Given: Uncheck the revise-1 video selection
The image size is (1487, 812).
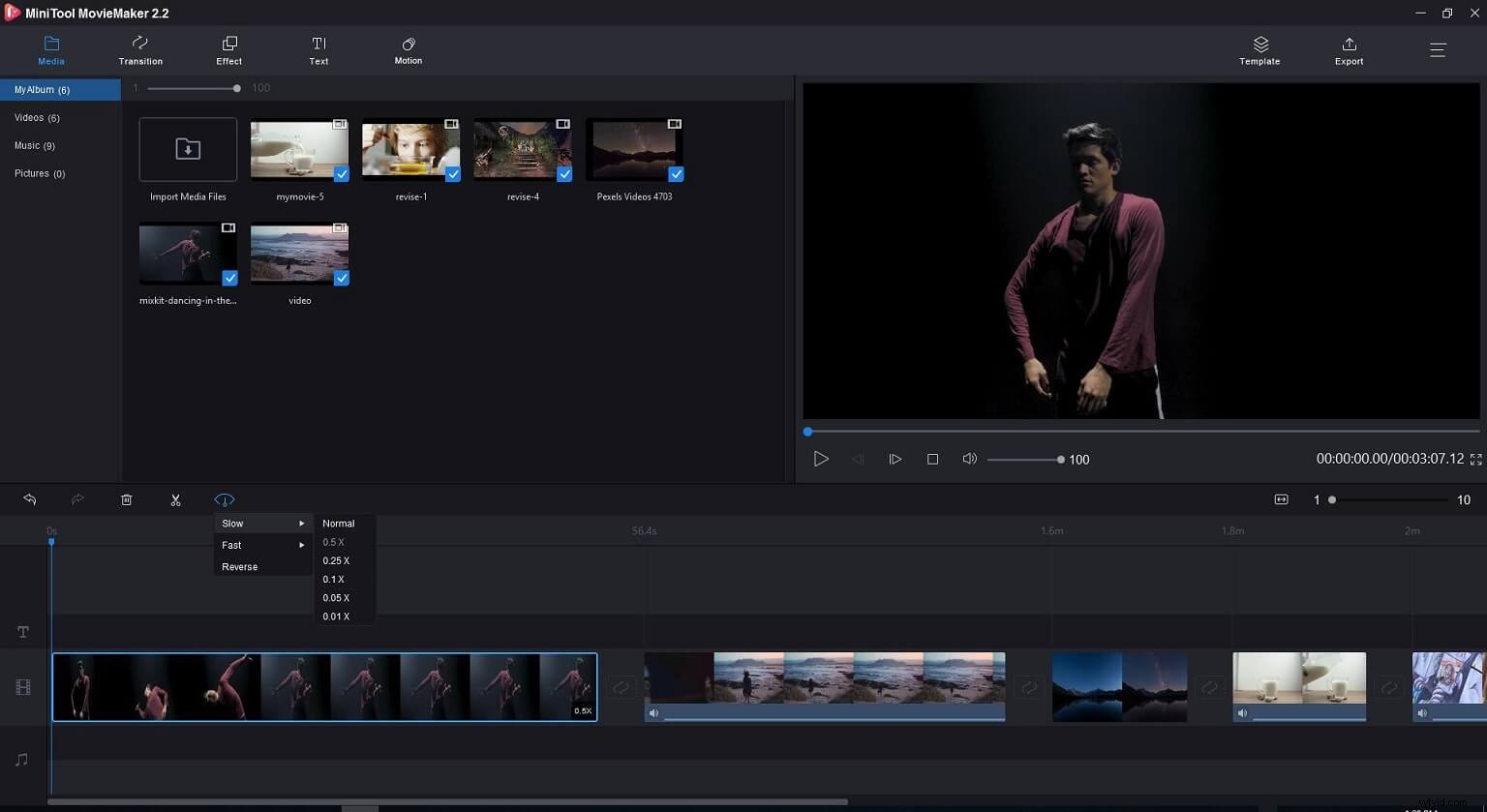Looking at the screenshot, I should tap(452, 174).
